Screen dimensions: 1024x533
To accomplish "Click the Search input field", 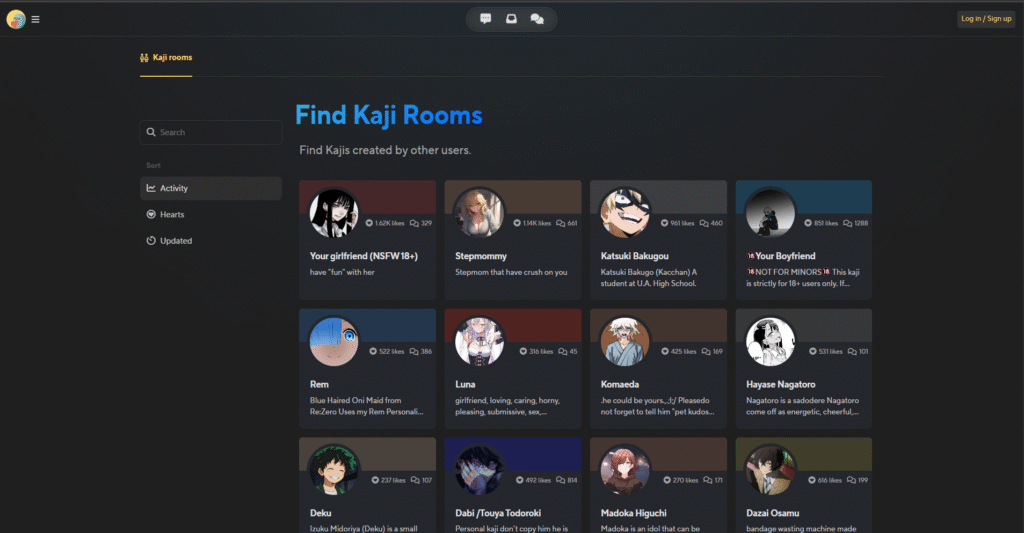I will click(x=210, y=132).
